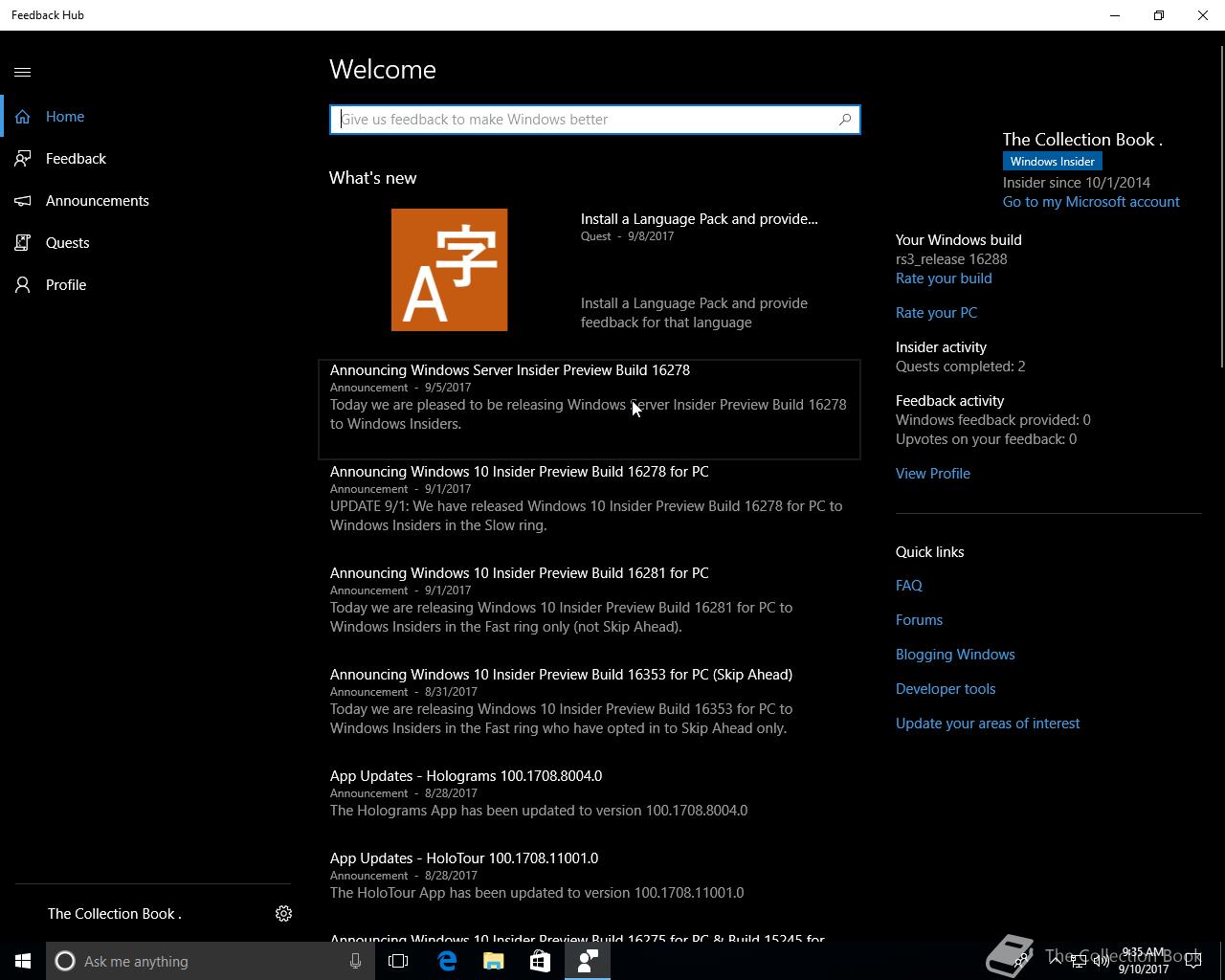Screen dimensions: 1225x980
Task: Click the search magnifier icon
Action: point(845,120)
